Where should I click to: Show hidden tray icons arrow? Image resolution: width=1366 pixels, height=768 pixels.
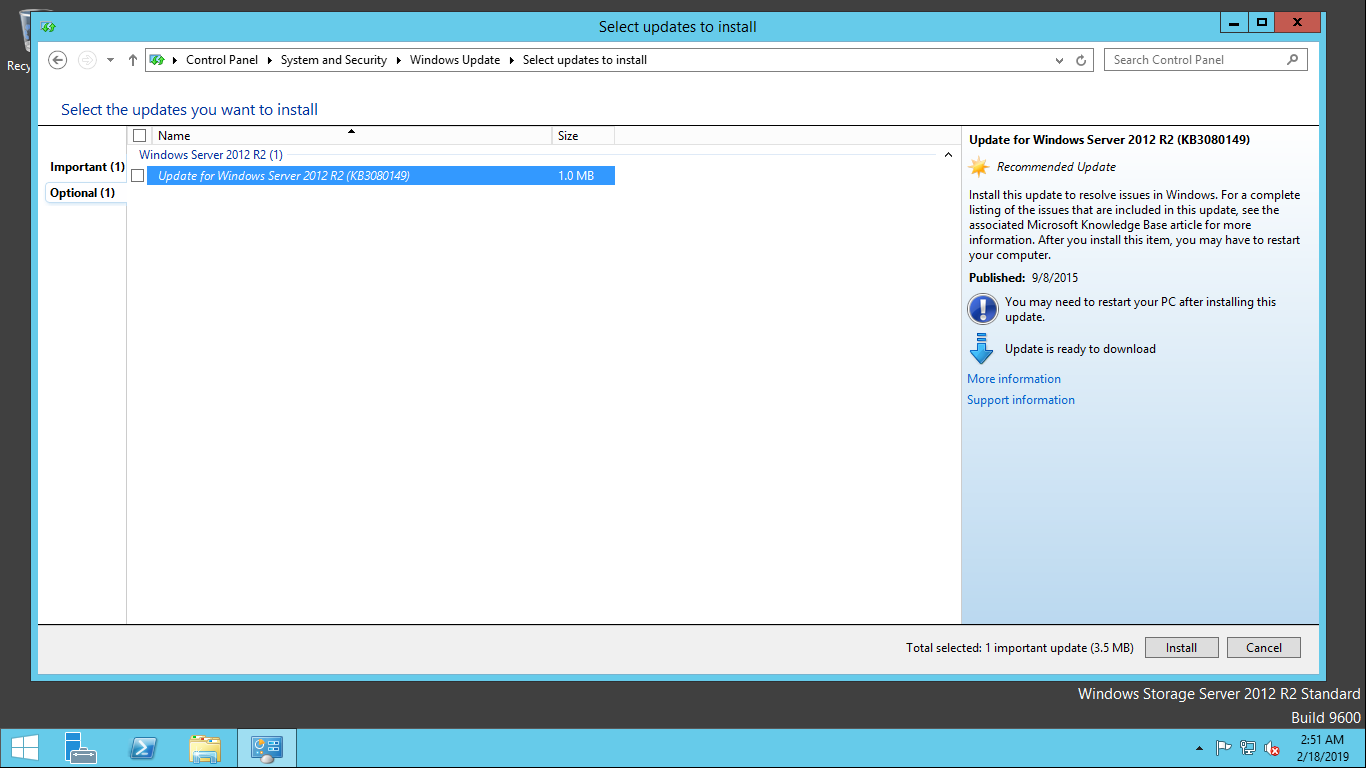(1199, 748)
